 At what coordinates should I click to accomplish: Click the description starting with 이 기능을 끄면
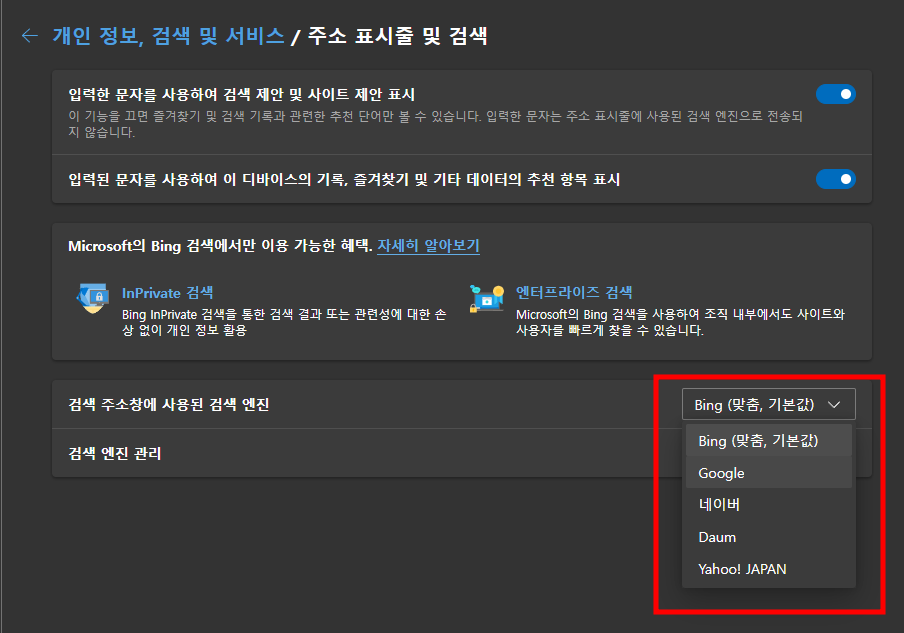[435, 124]
